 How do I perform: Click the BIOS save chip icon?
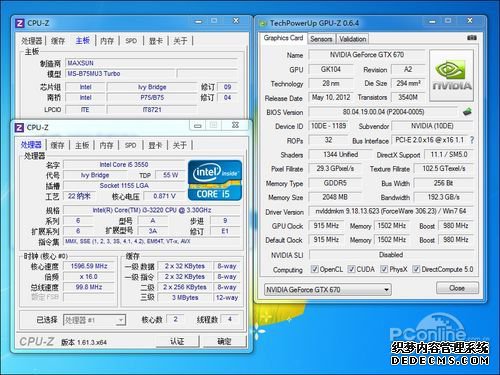(x=467, y=112)
